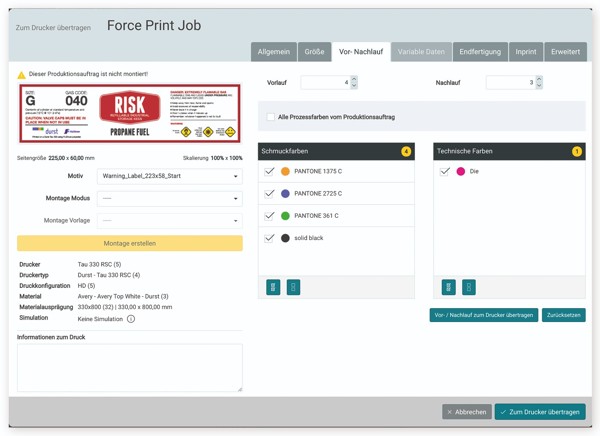
Task: Click the yellow warning triangle icon
Action: [x=21, y=75]
